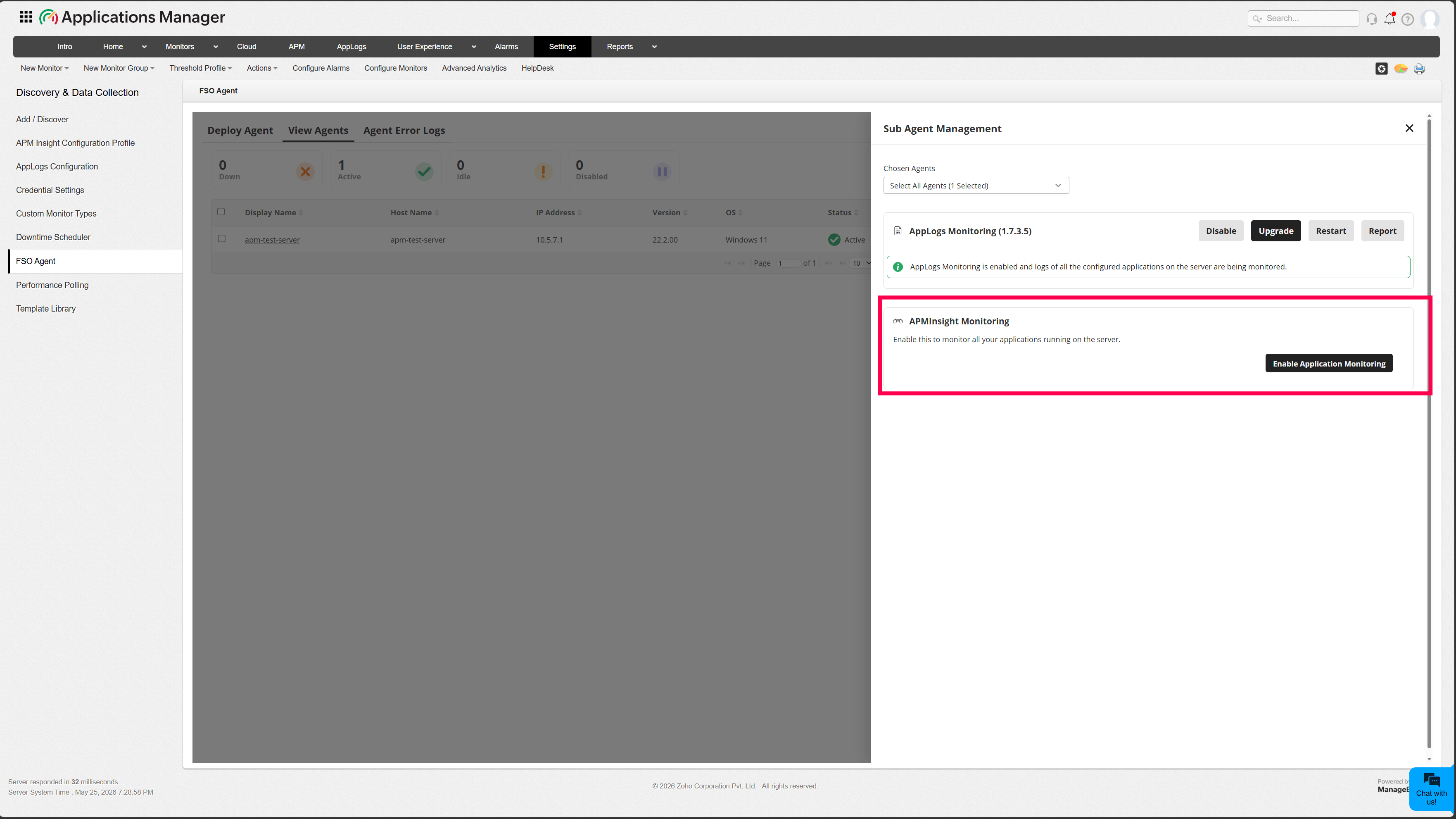Close the Sub Agent Management panel
The height and width of the screenshot is (819, 1456).
(x=1410, y=129)
